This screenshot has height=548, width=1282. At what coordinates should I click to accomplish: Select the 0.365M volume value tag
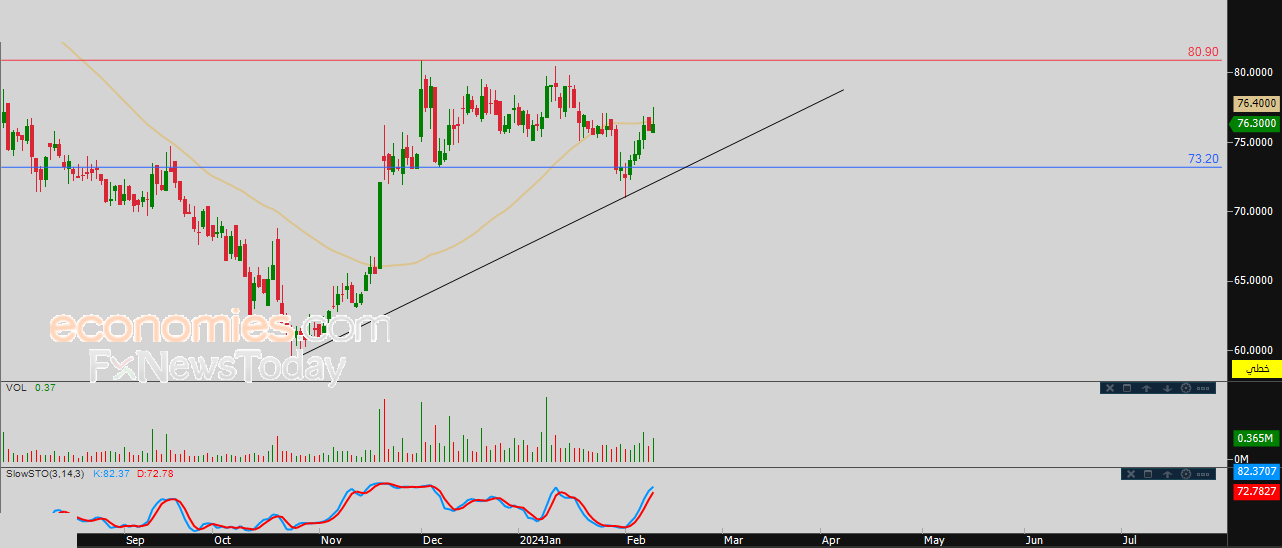coord(1256,438)
